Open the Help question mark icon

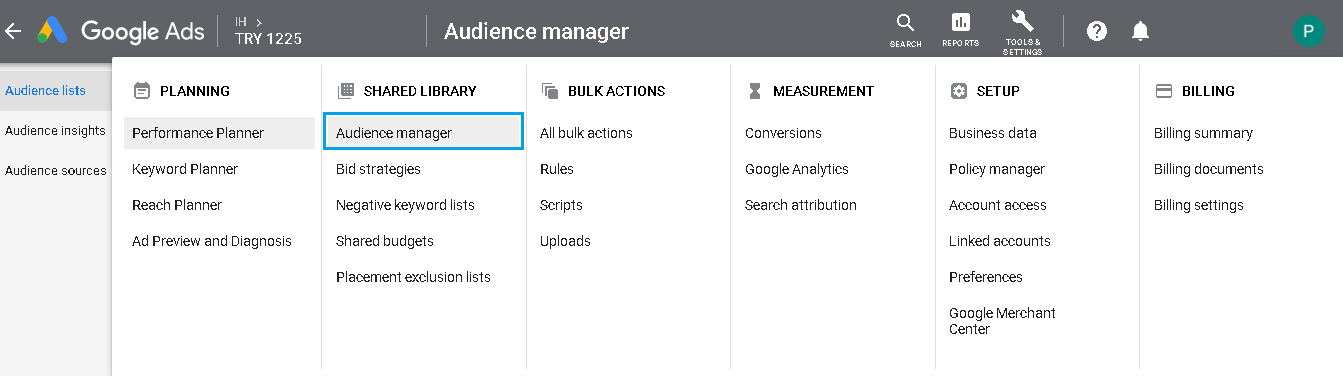[x=1097, y=31]
